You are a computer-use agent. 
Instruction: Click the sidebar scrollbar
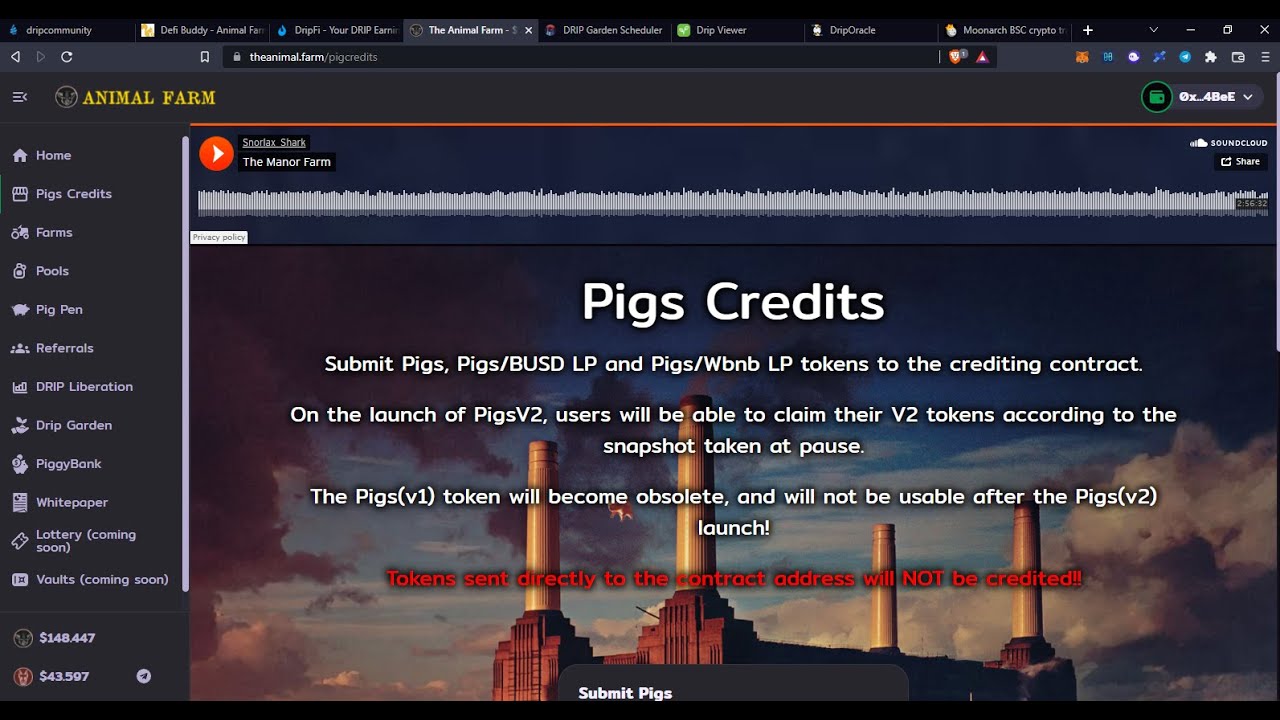click(x=185, y=365)
